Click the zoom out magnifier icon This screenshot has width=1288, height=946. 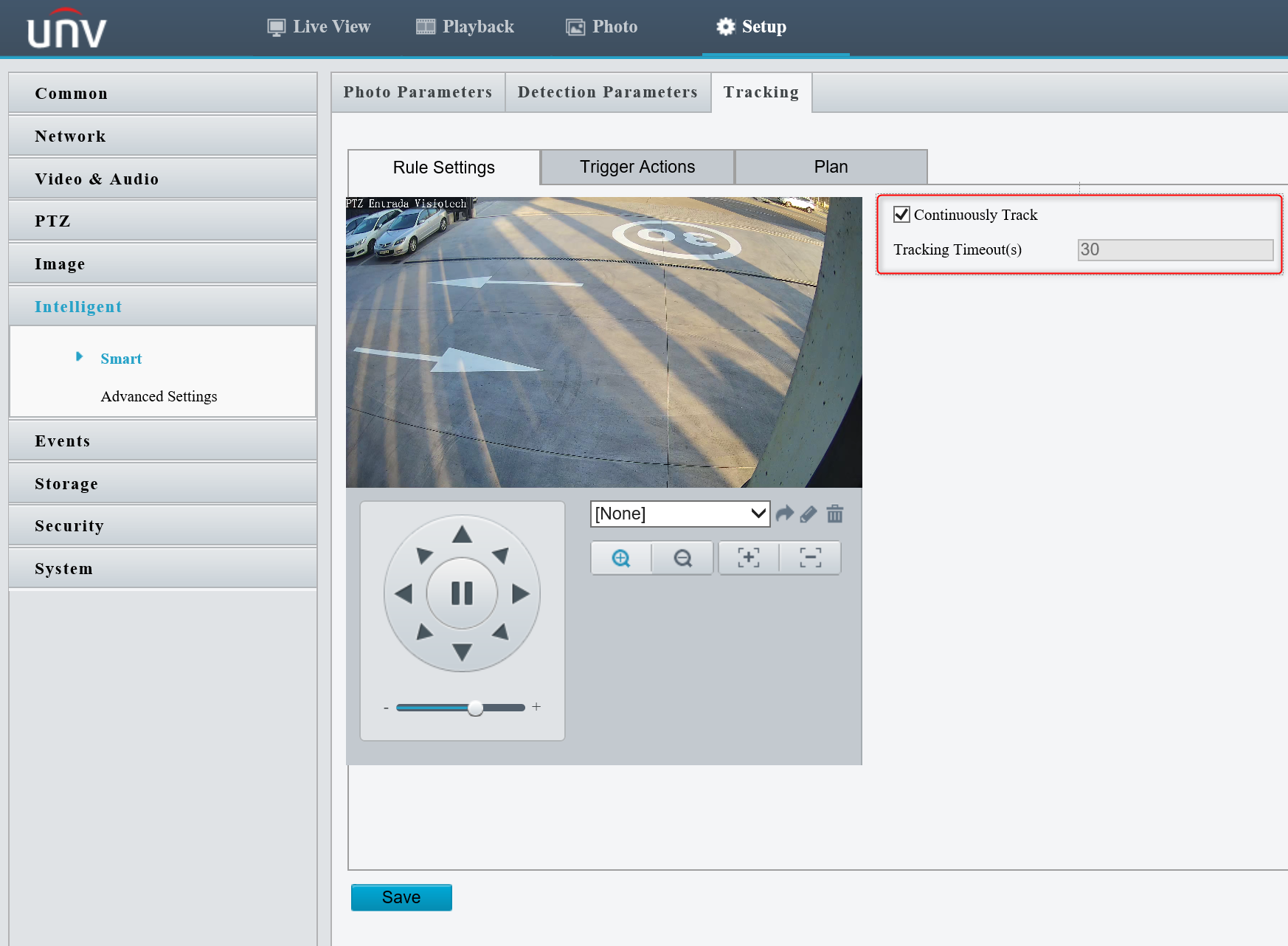[x=683, y=558]
